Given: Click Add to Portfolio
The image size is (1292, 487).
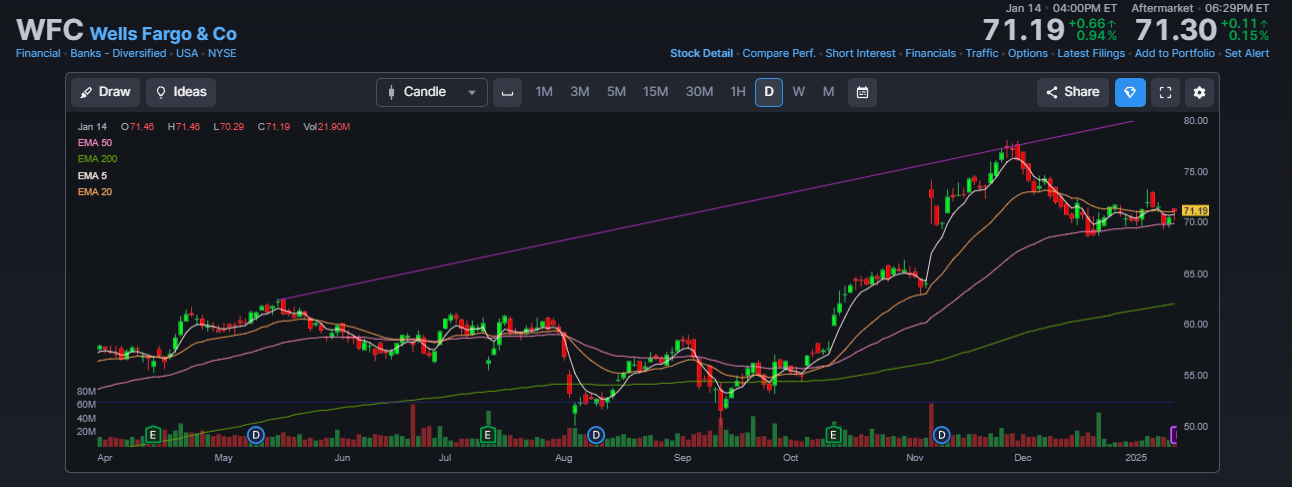Looking at the screenshot, I should 1175,53.
